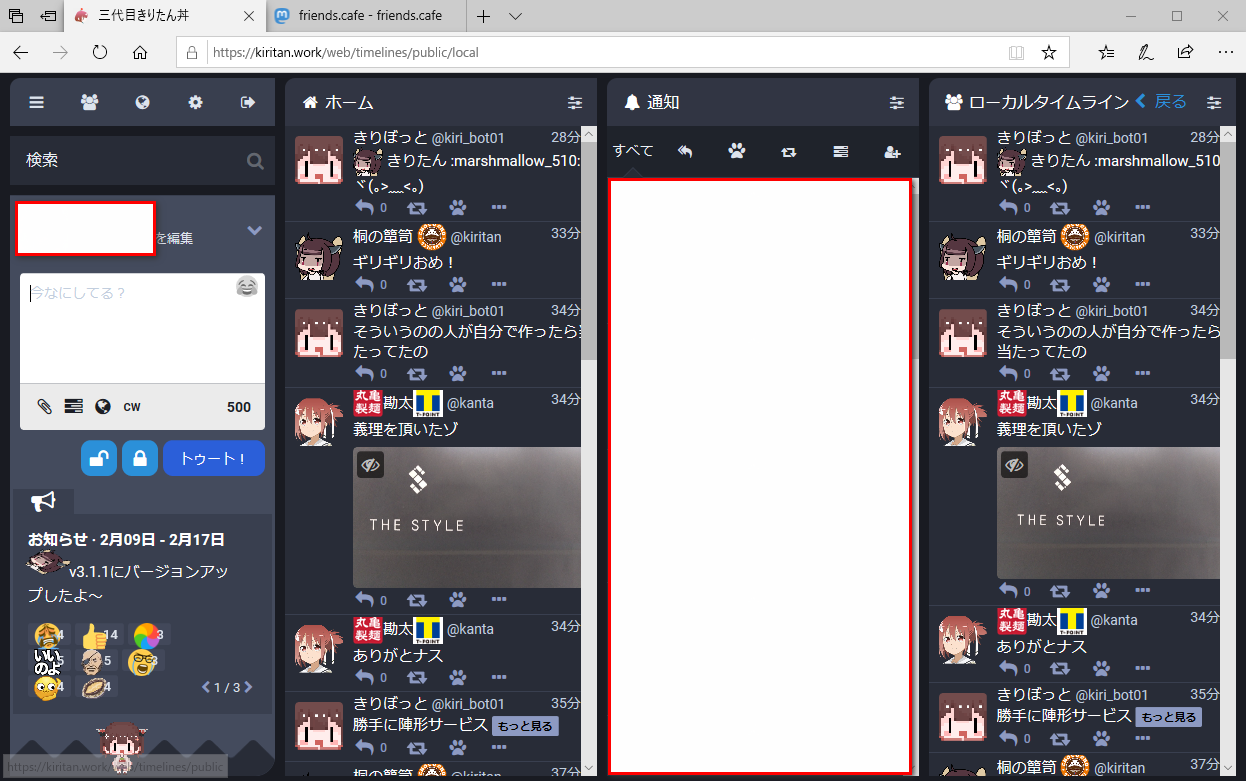
Task: Open Edge Settings and more ellipsis menu
Action: pyautogui.click(x=1225, y=52)
